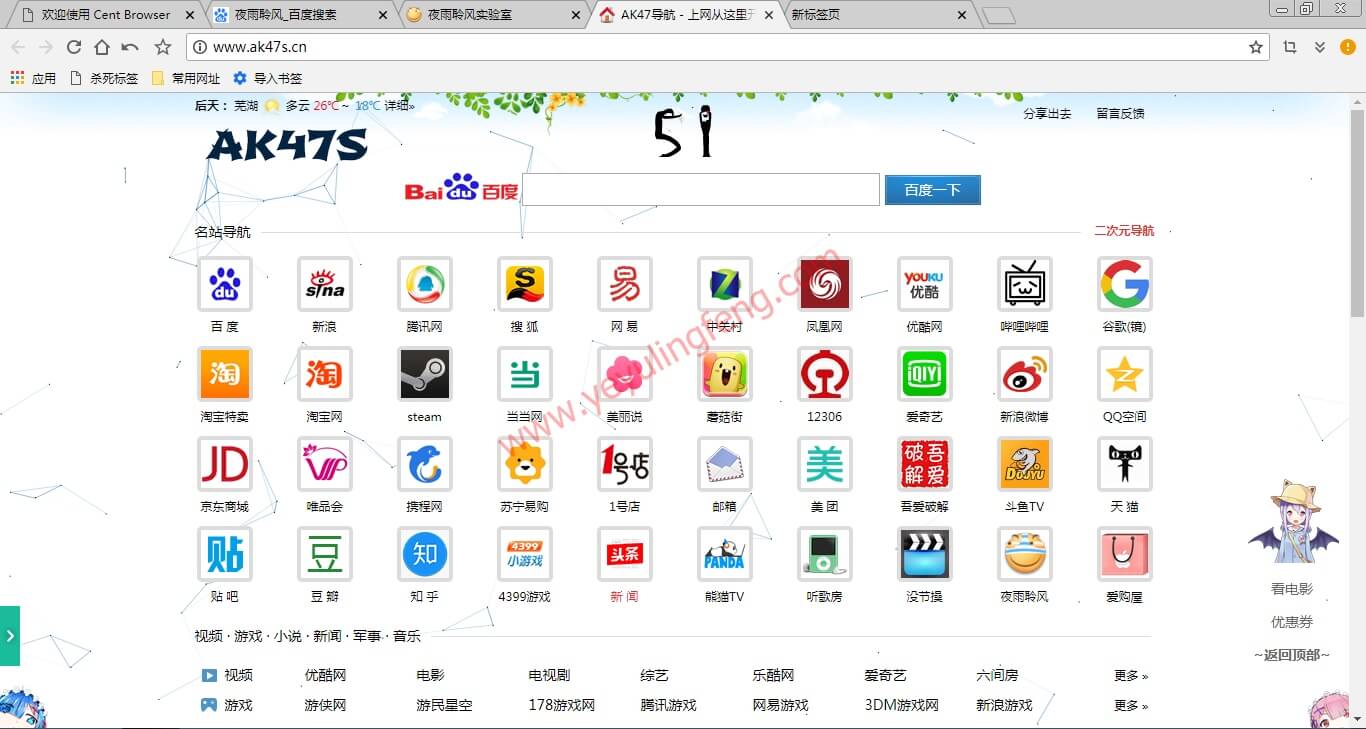Screen dimensions: 1366x729
Task: Expand weather details via 详细» link
Action: pyautogui.click(x=399, y=106)
